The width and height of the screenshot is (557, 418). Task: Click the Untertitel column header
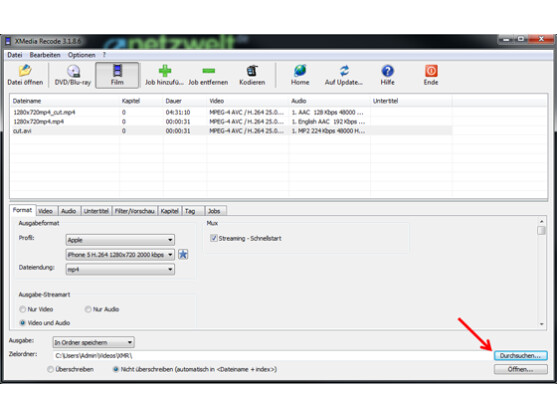[x=411, y=101]
